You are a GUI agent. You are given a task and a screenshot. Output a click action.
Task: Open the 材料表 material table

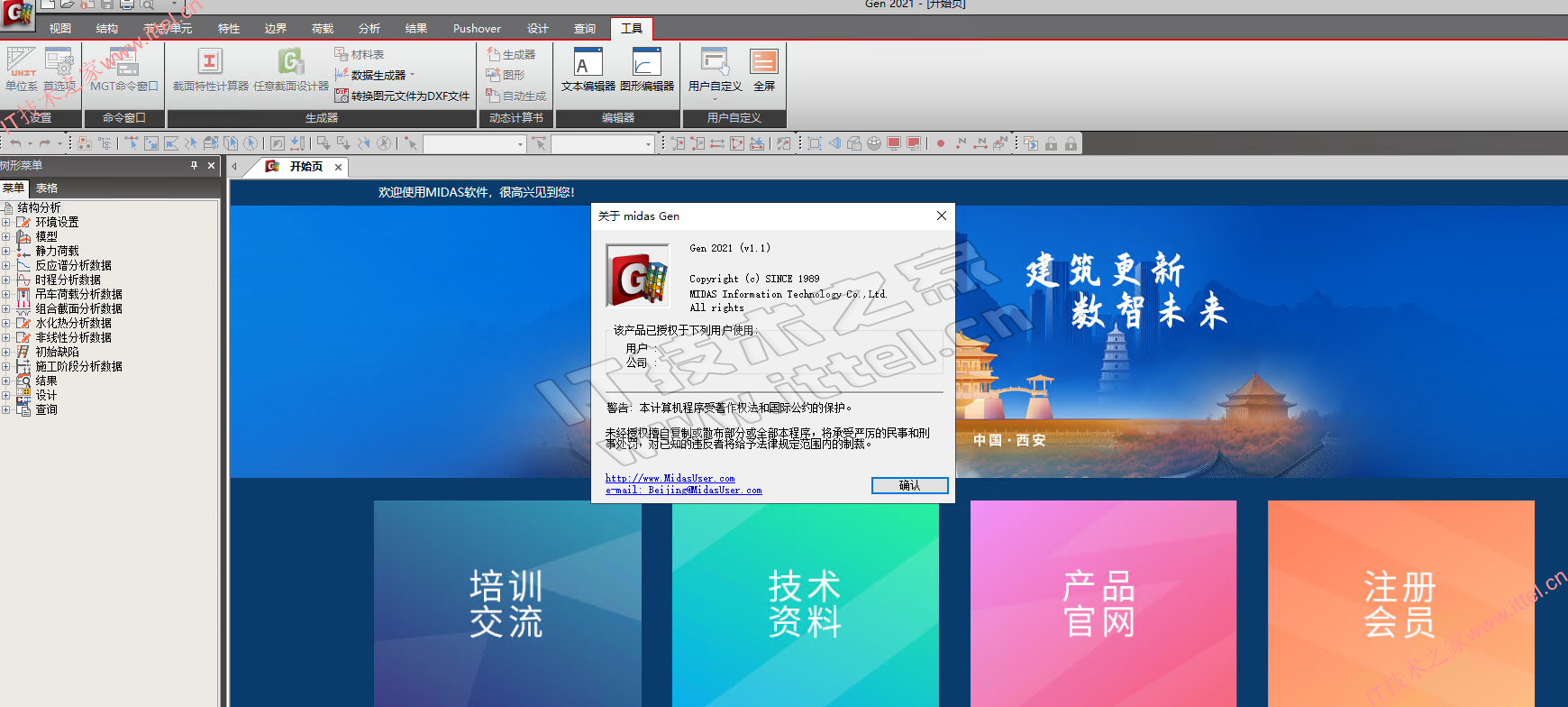coord(360,55)
